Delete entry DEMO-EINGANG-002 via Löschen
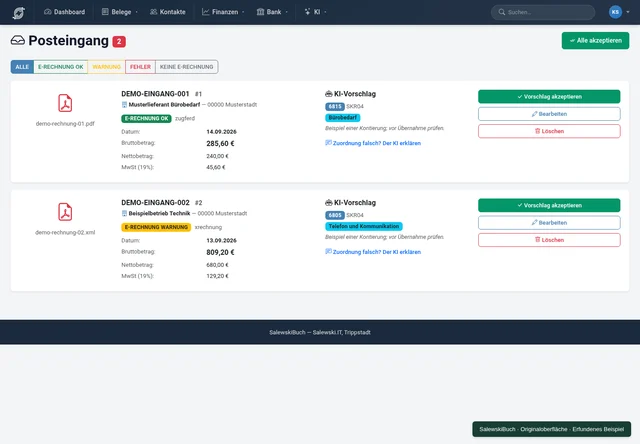This screenshot has width=640, height=444. click(549, 240)
